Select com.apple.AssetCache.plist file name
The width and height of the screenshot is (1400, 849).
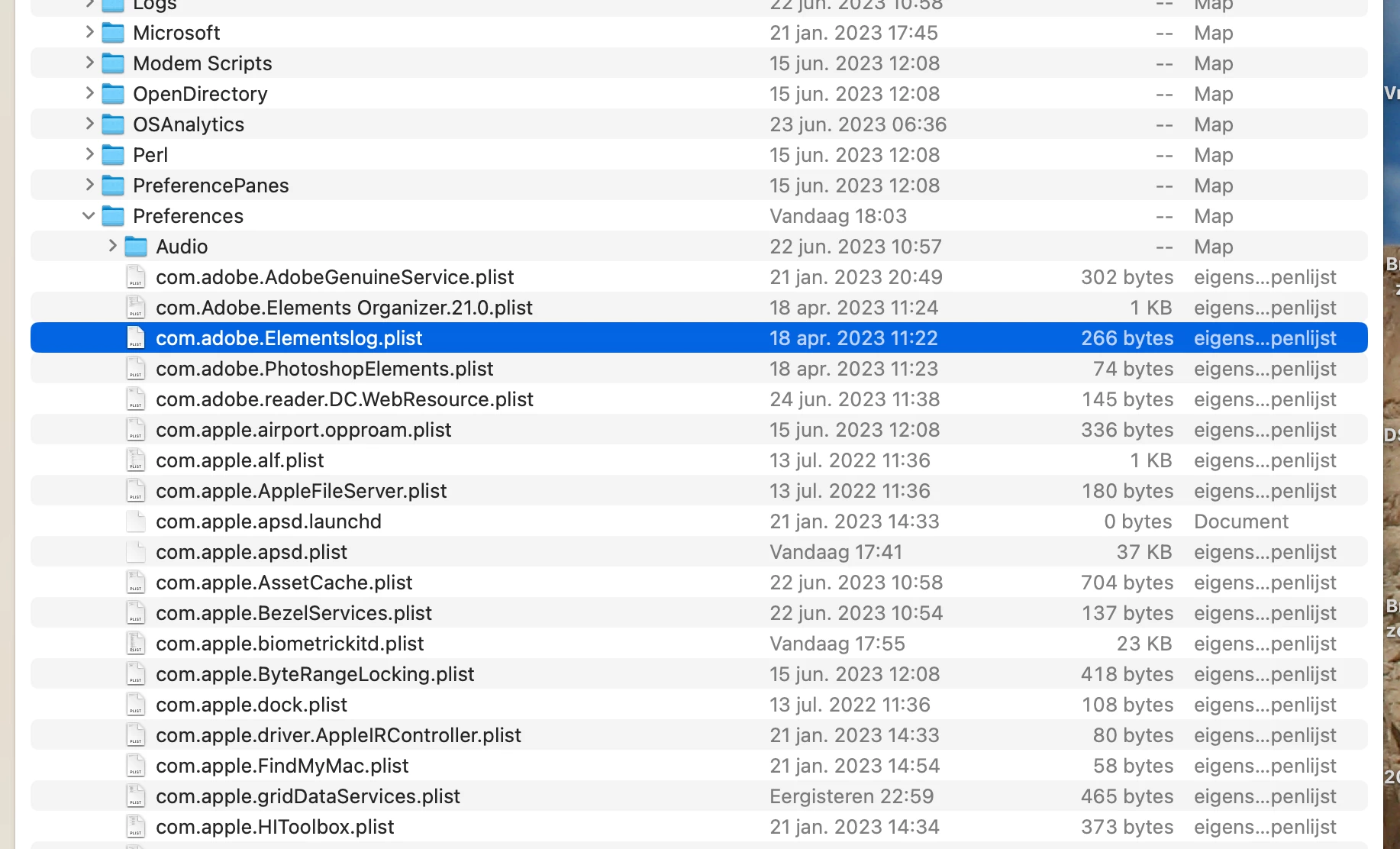point(284,583)
